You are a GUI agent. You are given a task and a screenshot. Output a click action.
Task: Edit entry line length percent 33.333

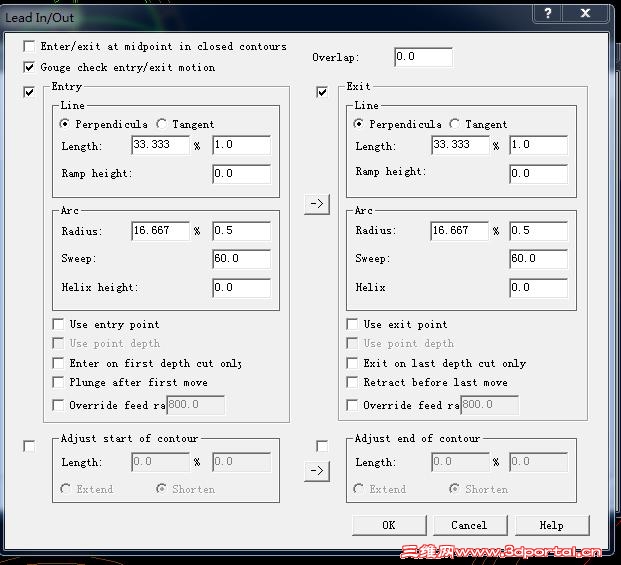click(x=160, y=145)
